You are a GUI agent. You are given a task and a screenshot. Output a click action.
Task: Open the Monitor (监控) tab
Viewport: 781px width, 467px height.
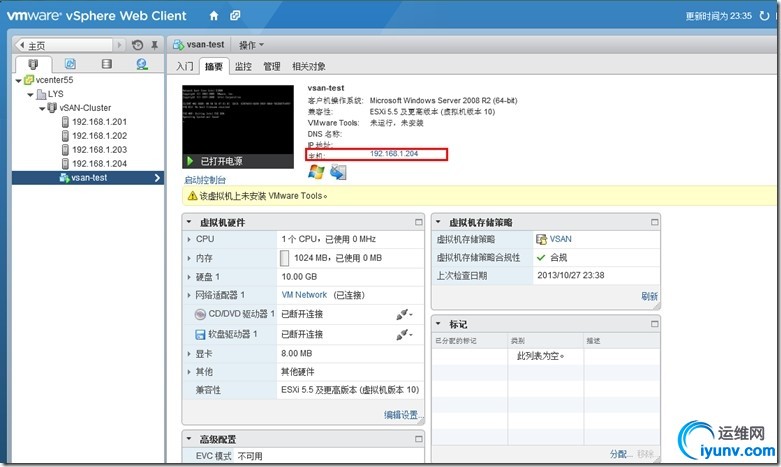[243, 66]
